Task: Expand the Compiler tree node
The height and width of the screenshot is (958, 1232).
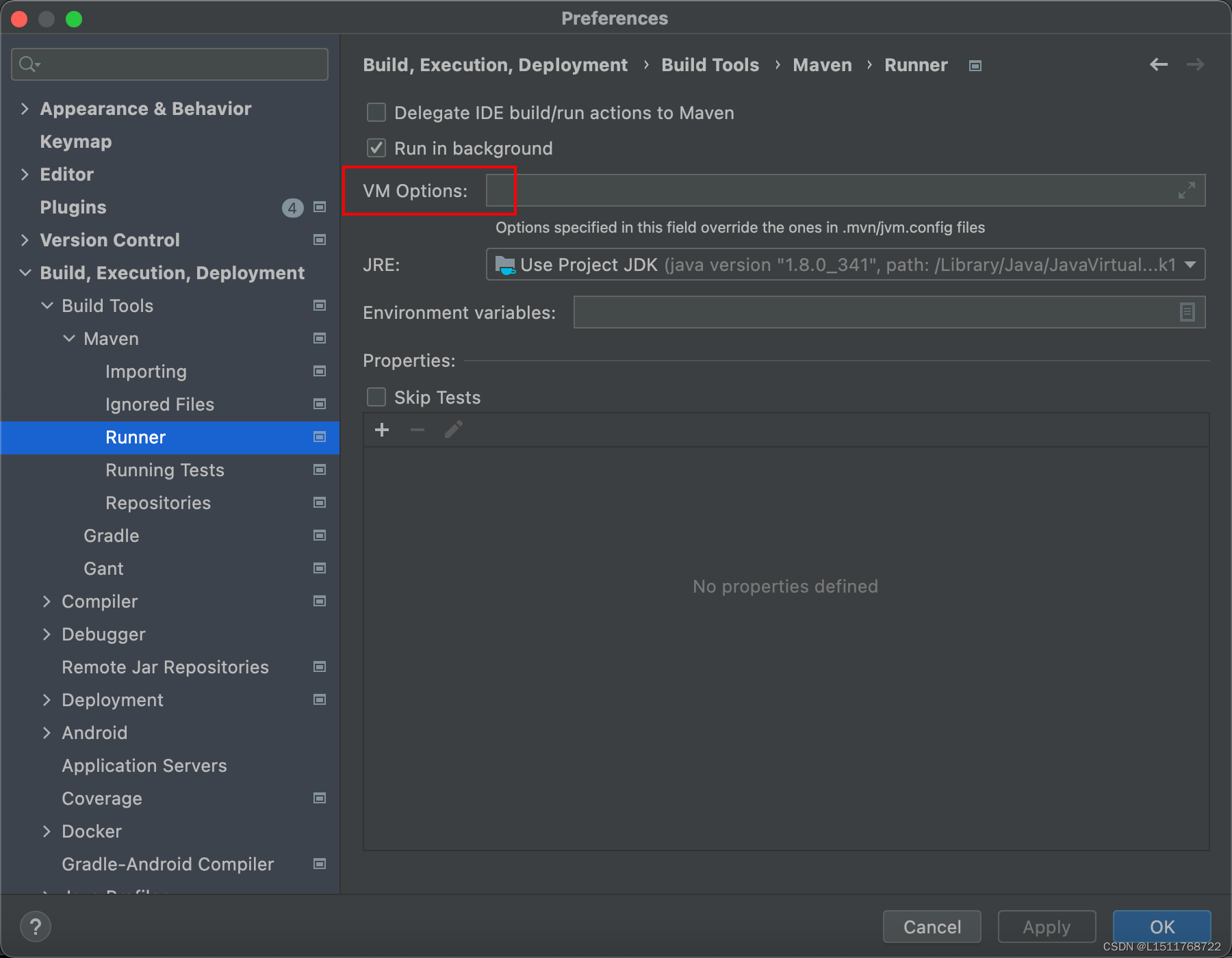Action: click(47, 601)
